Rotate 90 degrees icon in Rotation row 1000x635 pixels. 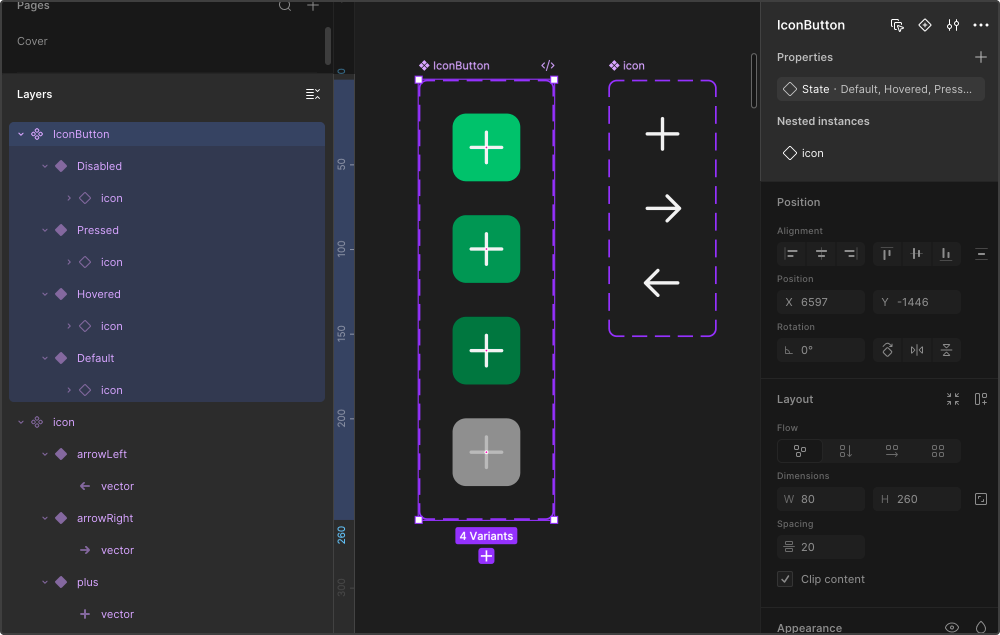[x=887, y=350]
